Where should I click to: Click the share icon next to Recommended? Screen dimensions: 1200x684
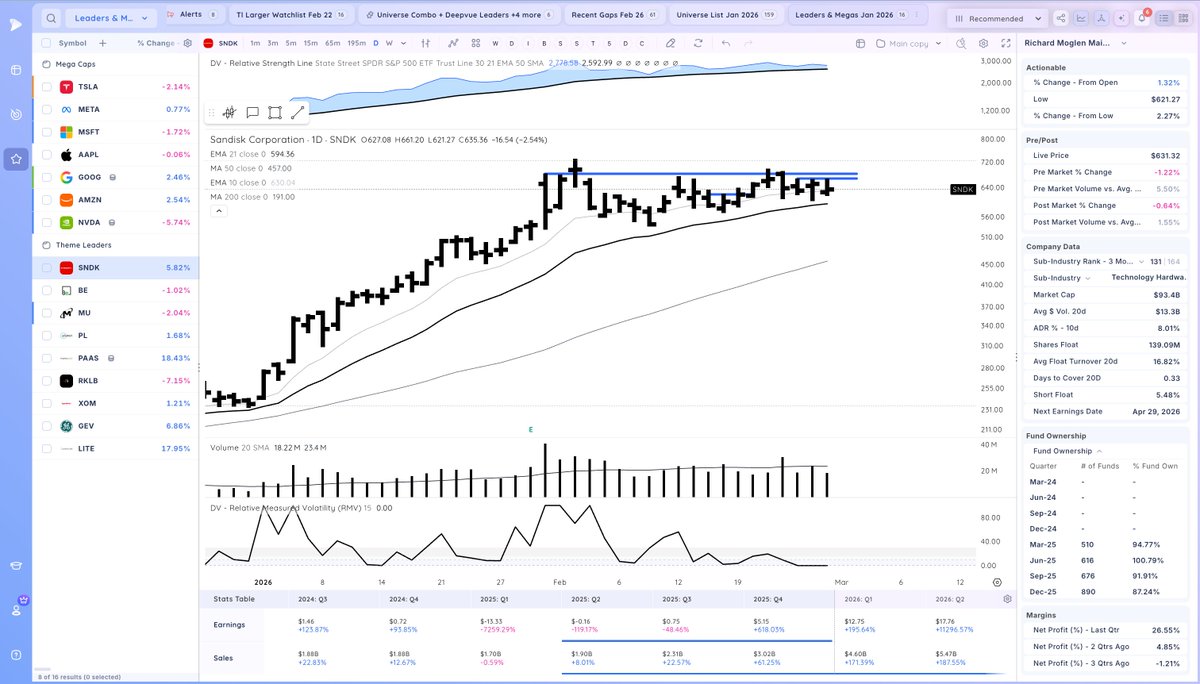point(1060,18)
